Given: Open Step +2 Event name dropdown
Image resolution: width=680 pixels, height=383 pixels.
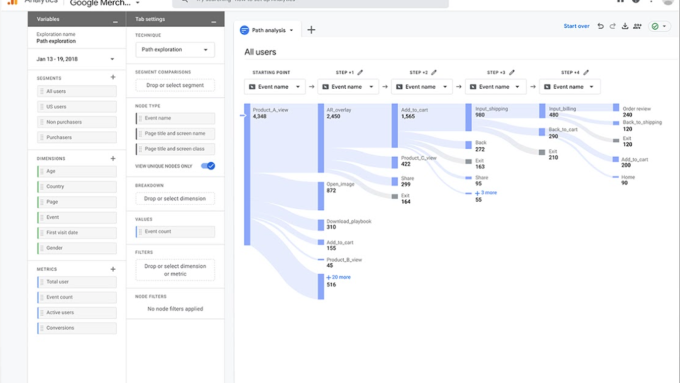Looking at the screenshot, I should 422,87.
